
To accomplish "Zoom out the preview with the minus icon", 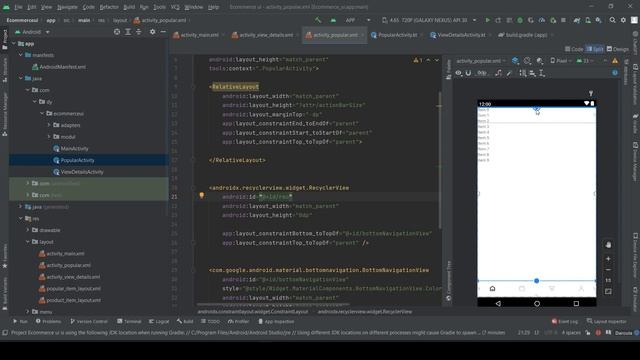I will coord(608,270).
